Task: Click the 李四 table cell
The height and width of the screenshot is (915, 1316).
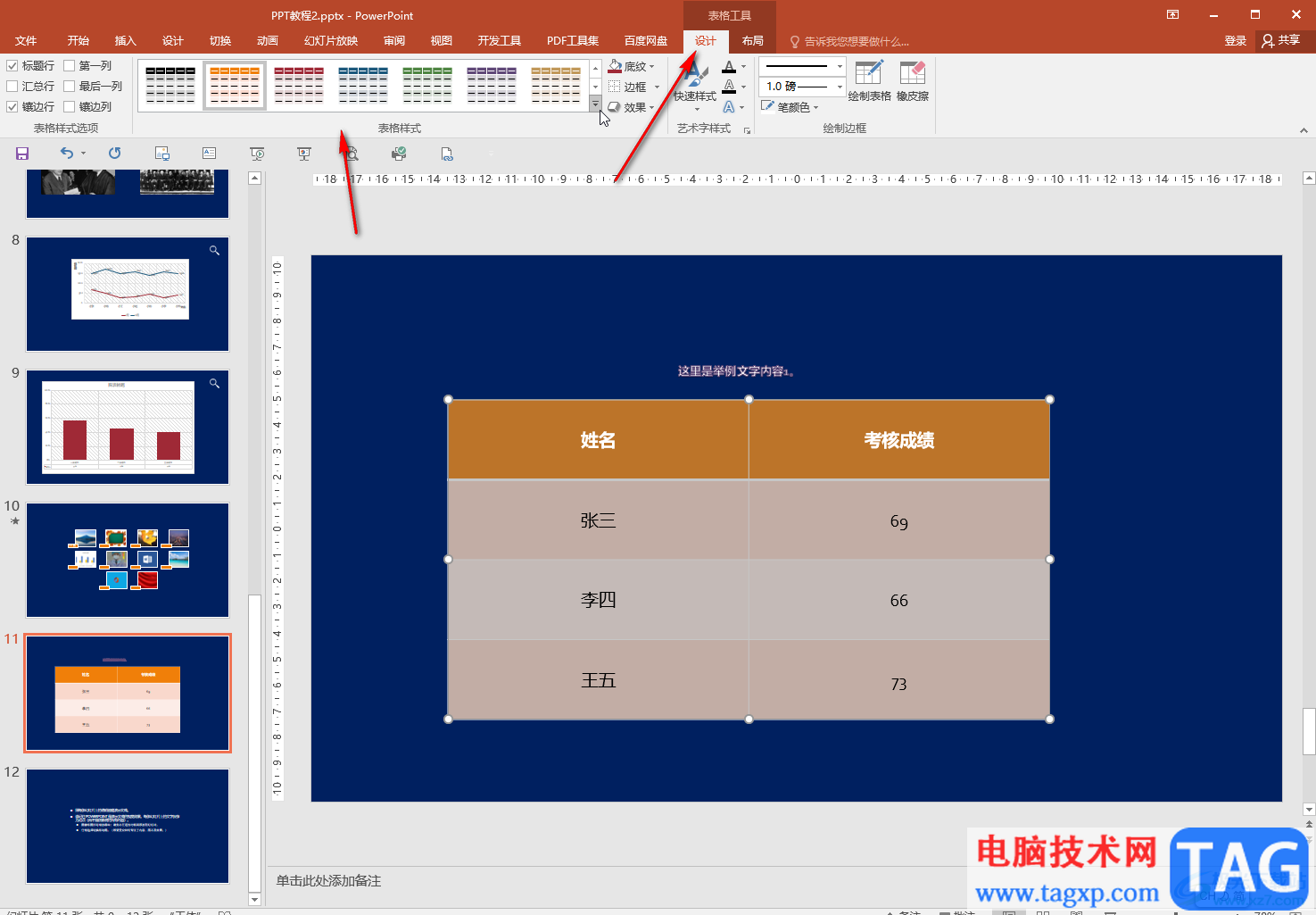Action: 598,600
